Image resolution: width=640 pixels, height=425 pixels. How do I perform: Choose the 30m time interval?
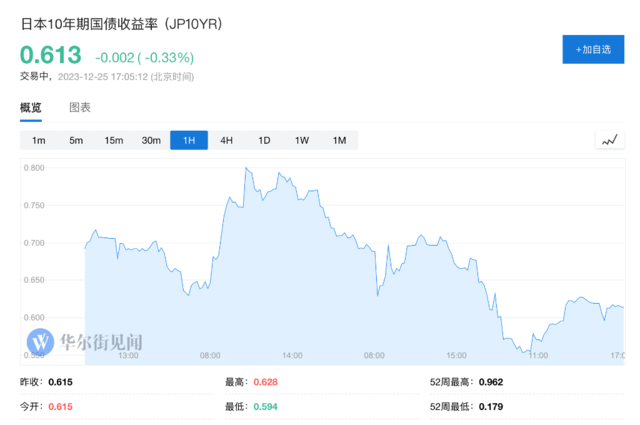point(151,140)
